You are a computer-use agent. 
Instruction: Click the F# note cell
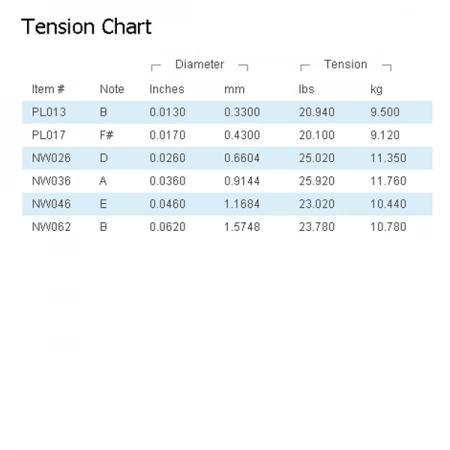(x=107, y=135)
